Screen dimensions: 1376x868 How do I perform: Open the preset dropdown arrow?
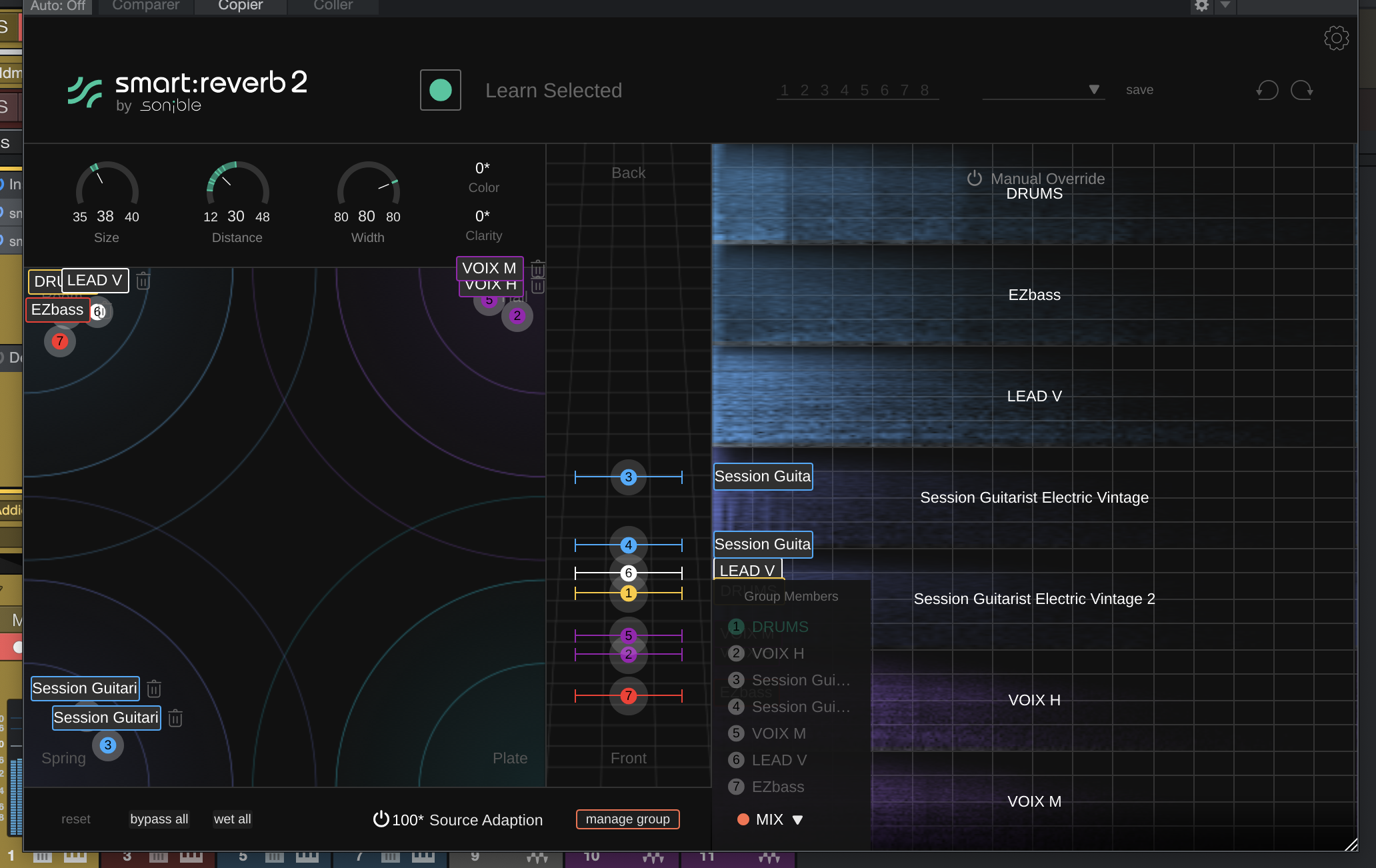[x=1093, y=89]
